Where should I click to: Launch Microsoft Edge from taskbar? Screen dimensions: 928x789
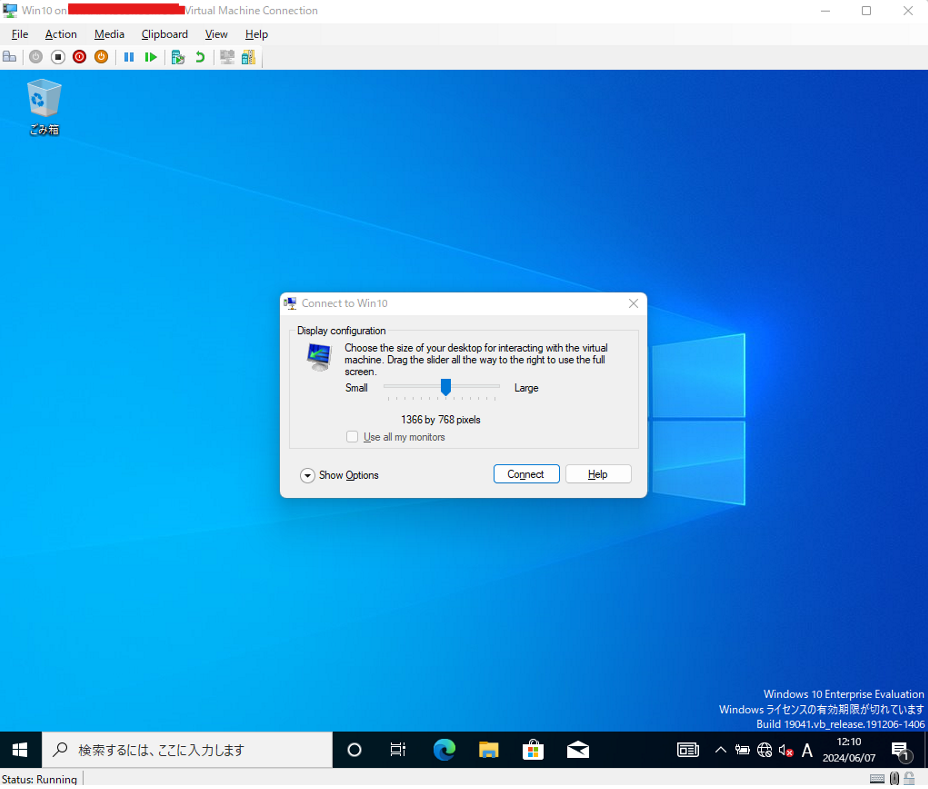point(444,750)
